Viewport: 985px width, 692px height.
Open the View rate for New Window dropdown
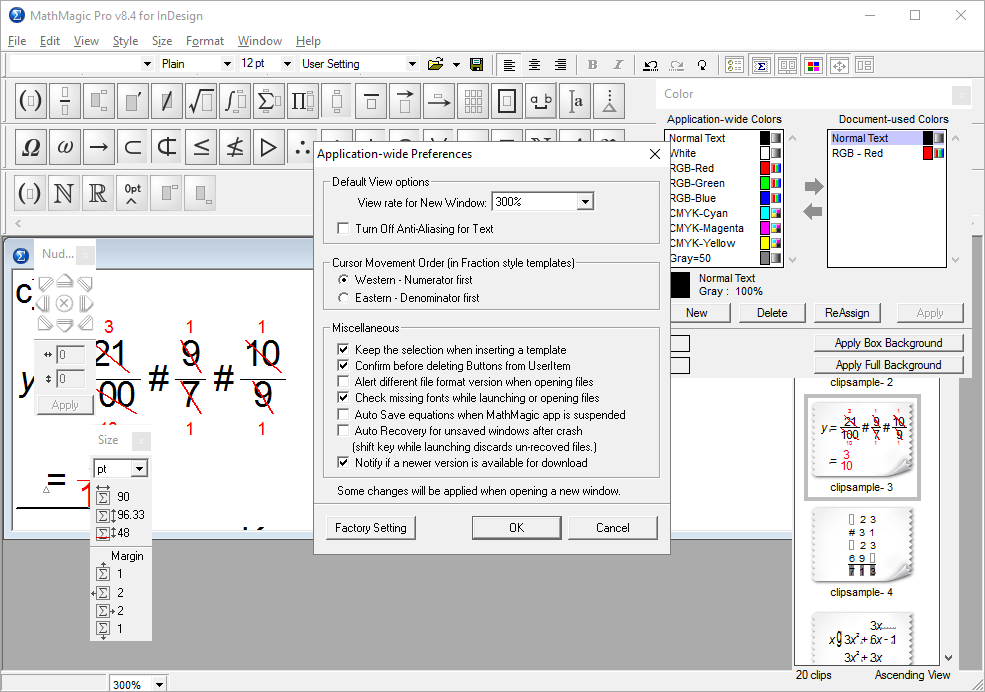(585, 202)
